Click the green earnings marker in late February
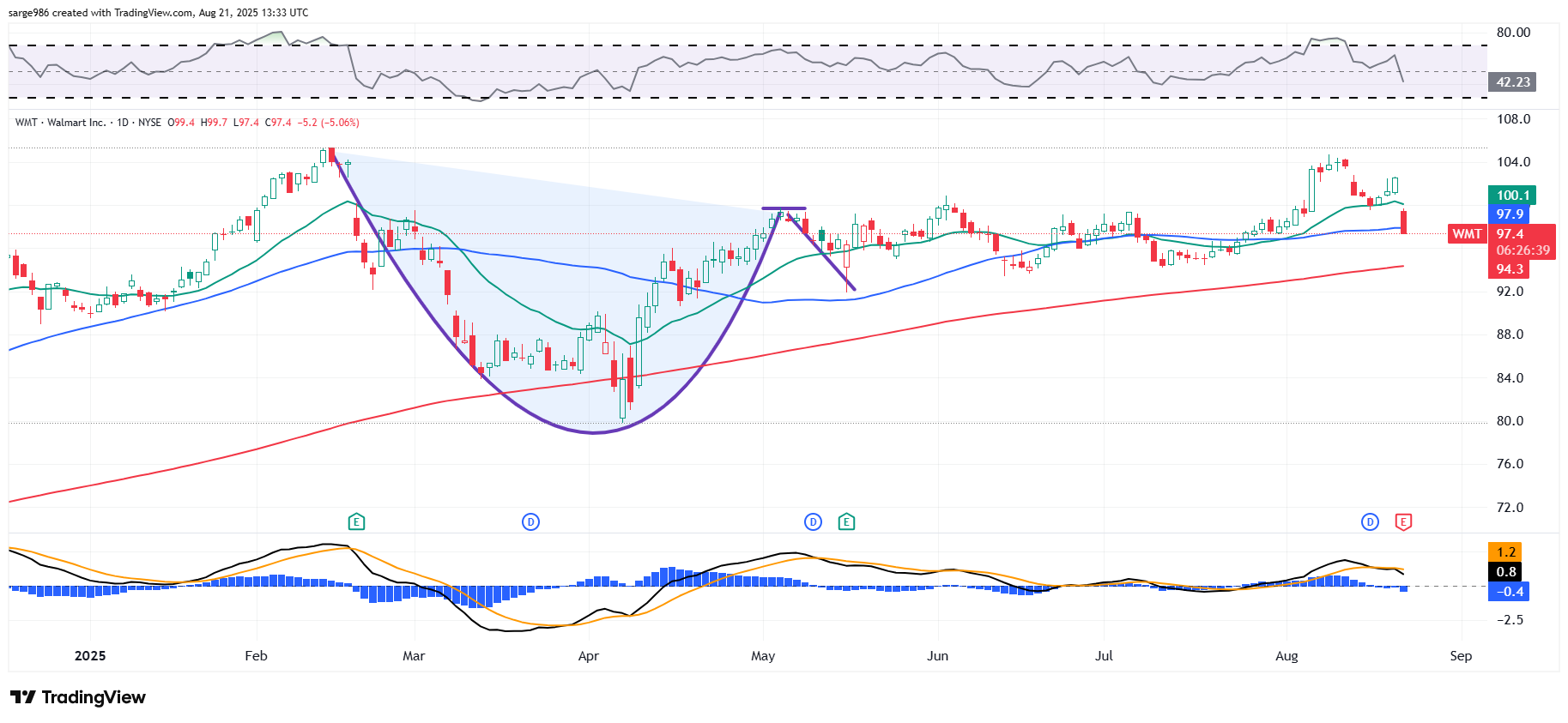 (x=356, y=521)
